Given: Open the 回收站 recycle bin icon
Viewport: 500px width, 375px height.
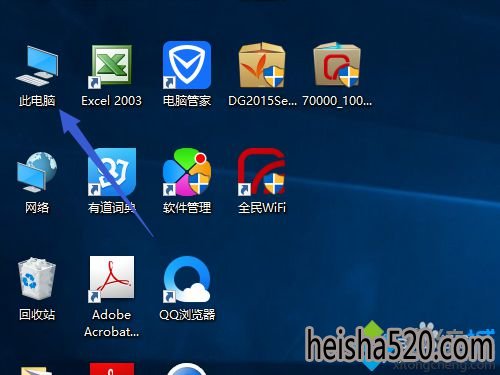Looking at the screenshot, I should tap(37, 278).
